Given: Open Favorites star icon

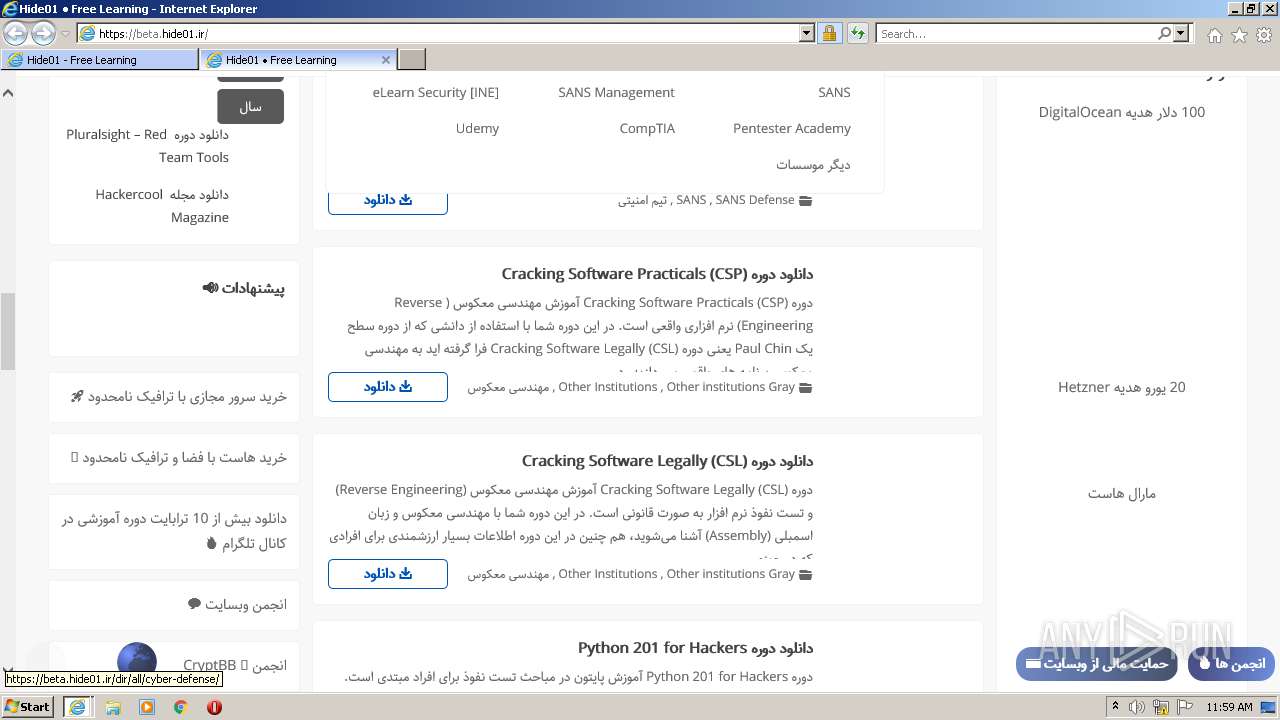Looking at the screenshot, I should tap(1239, 35).
